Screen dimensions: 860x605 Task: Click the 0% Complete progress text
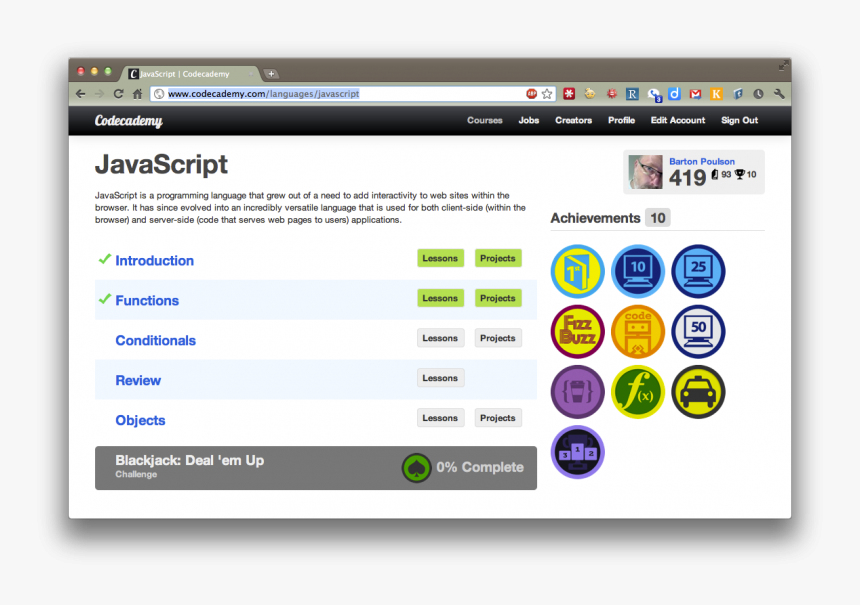coord(480,467)
